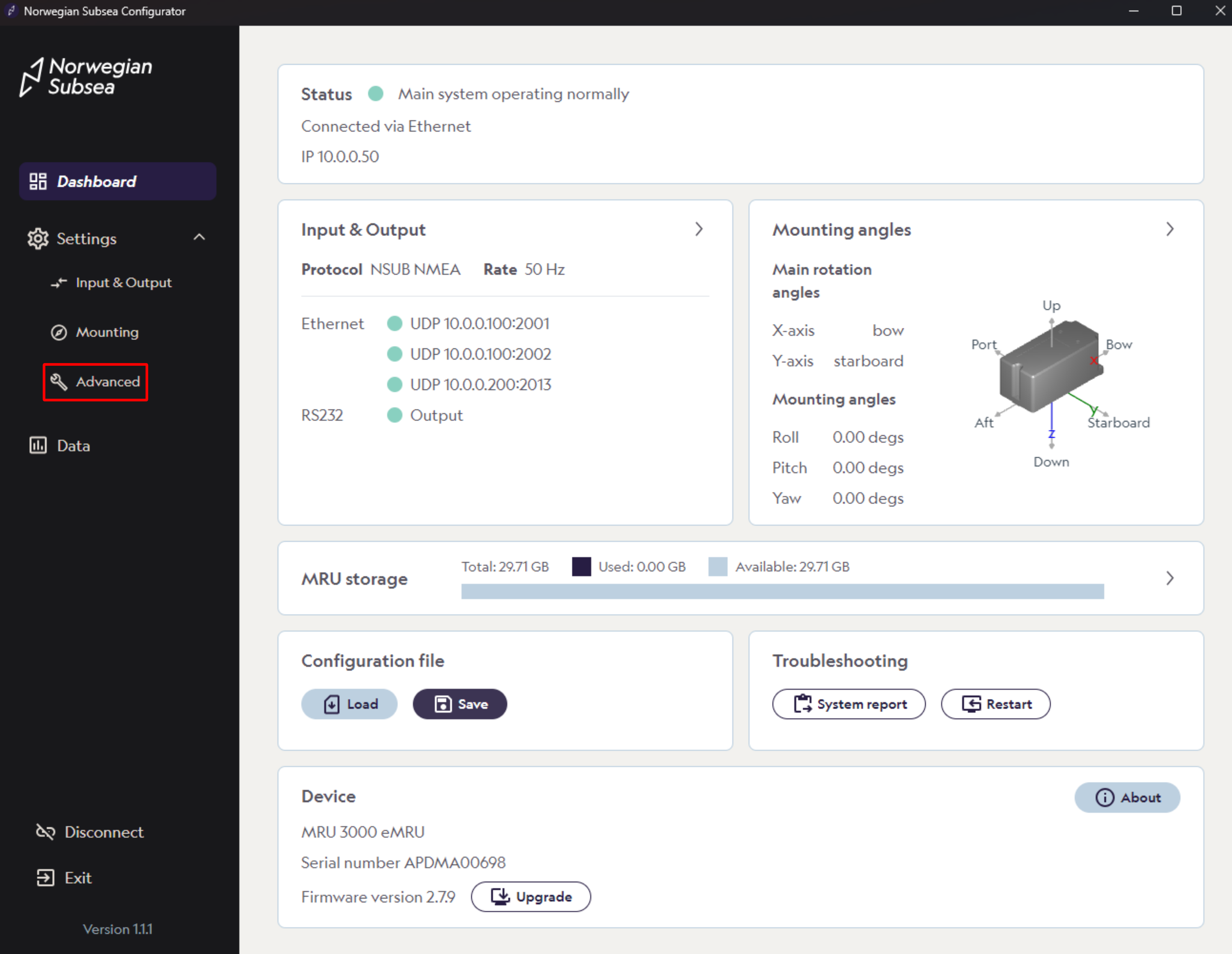Generate a System report
The height and width of the screenshot is (954, 1232).
(848, 703)
